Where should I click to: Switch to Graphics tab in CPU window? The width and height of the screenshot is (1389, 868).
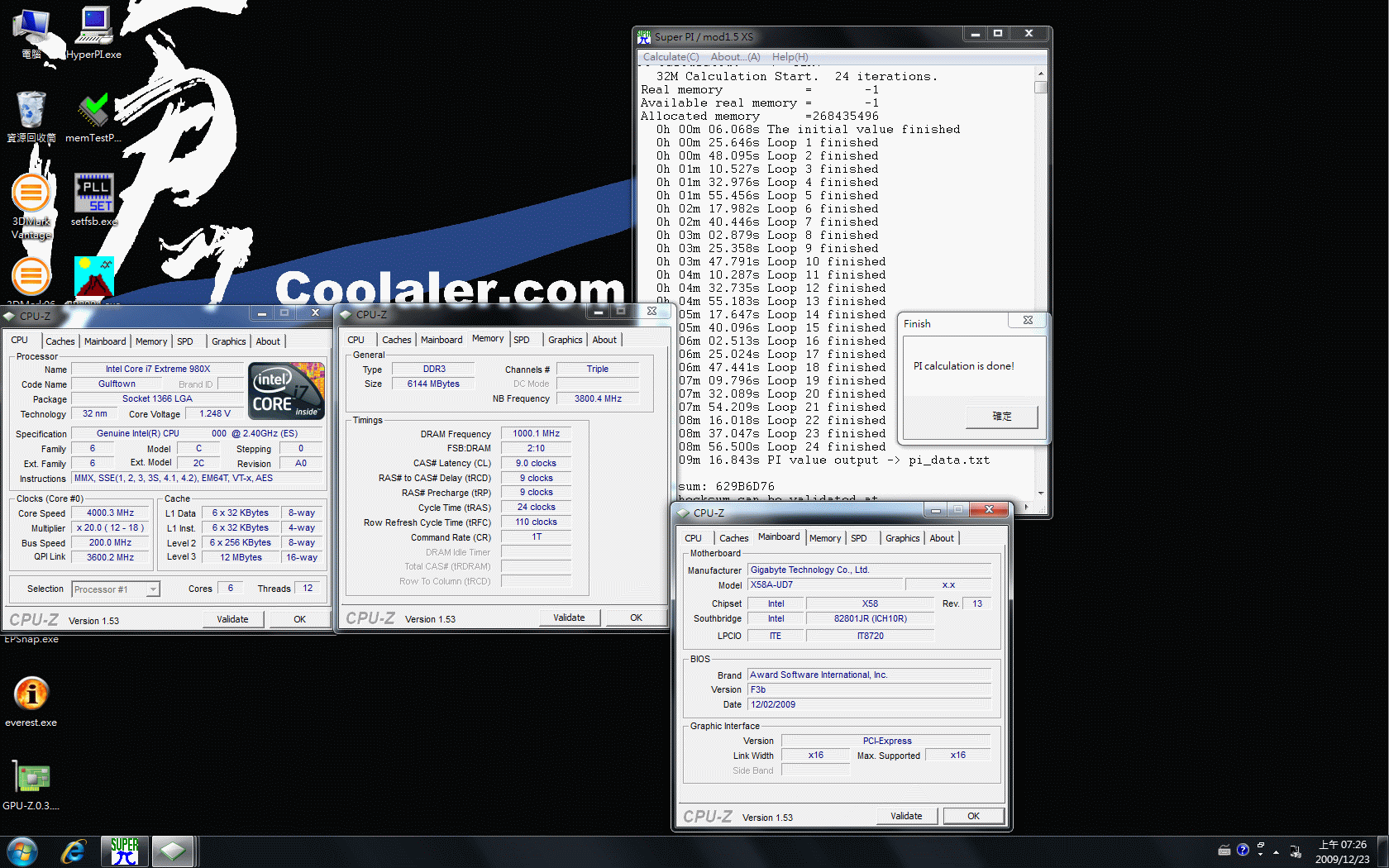(228, 341)
